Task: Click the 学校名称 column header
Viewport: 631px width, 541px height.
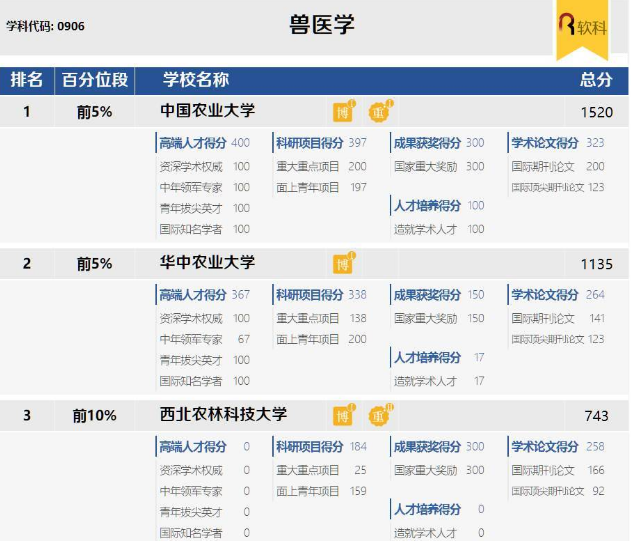Action: pos(196,80)
